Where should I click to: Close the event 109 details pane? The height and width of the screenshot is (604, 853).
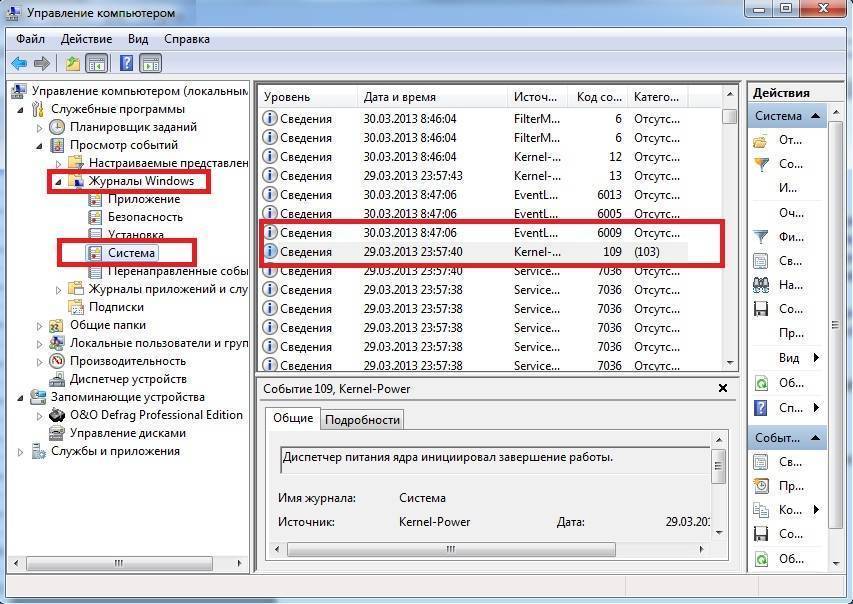pos(723,388)
